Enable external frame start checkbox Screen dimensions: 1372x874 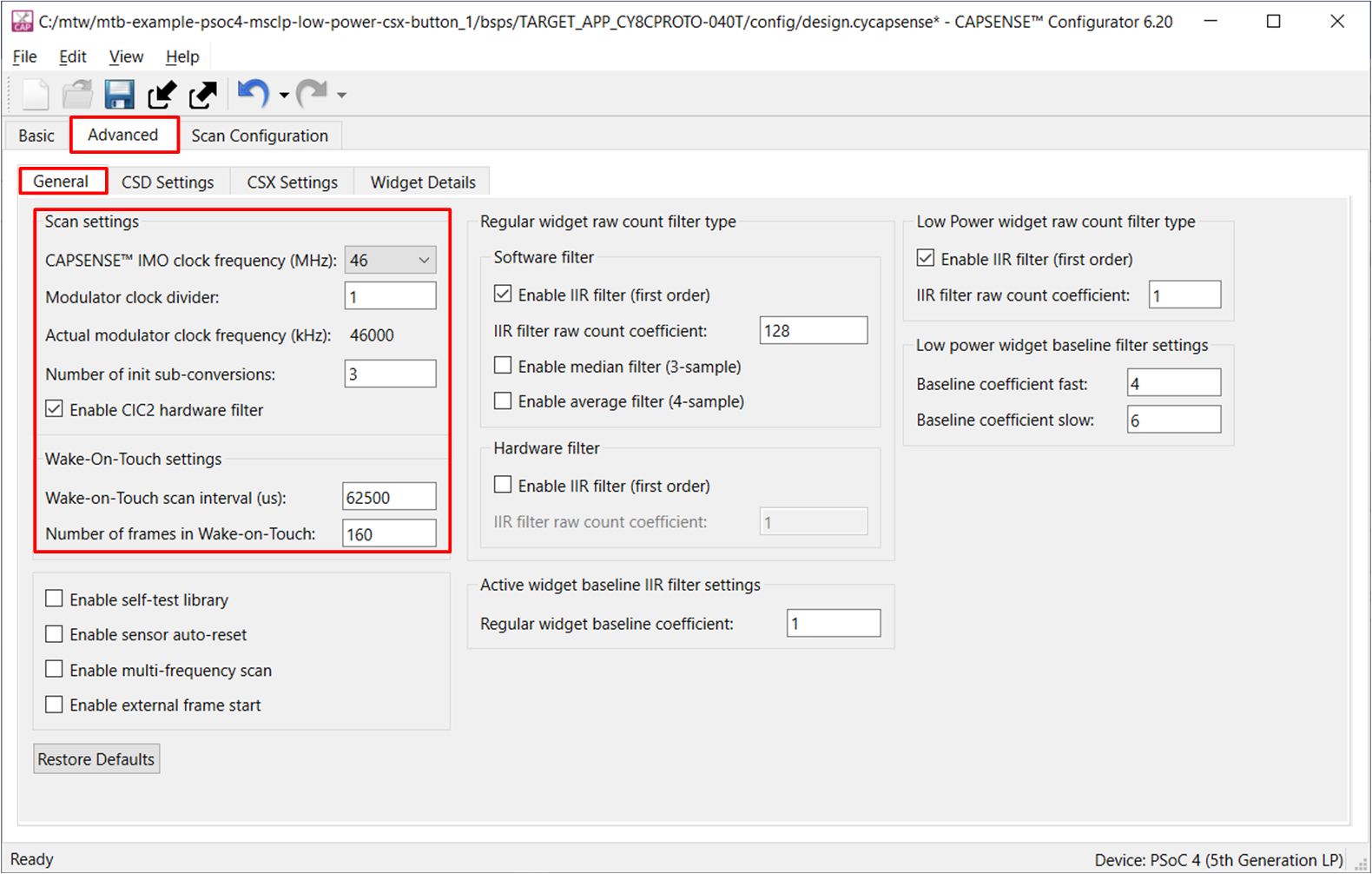click(54, 705)
